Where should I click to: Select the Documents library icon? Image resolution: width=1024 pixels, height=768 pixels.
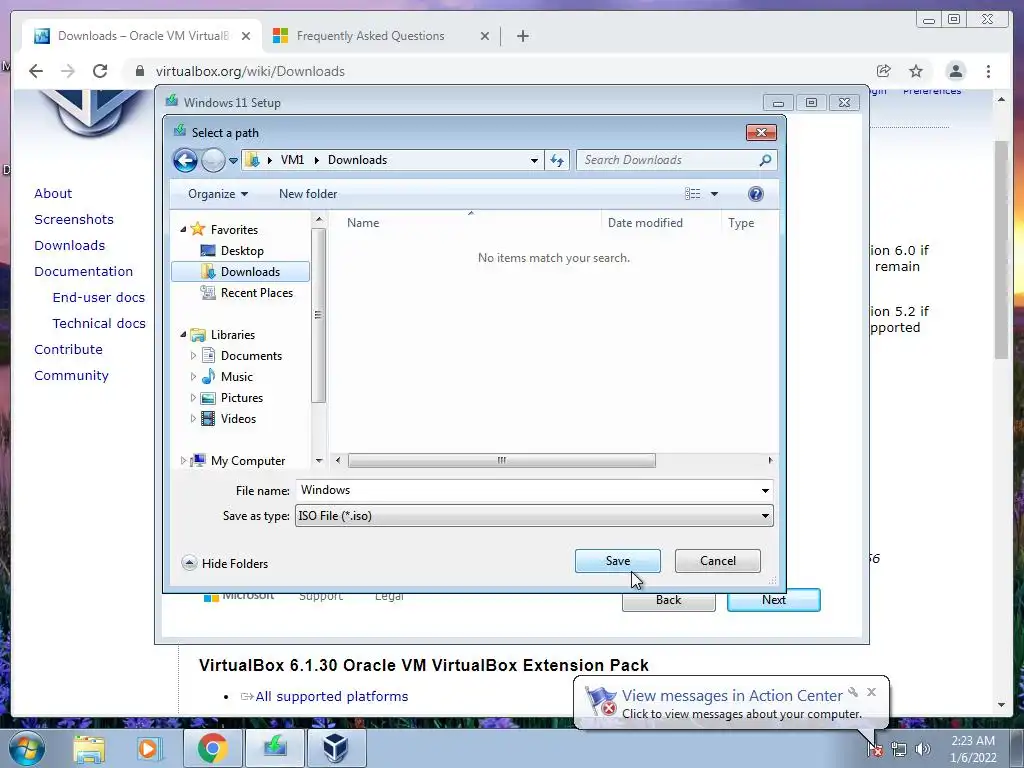[208, 355]
